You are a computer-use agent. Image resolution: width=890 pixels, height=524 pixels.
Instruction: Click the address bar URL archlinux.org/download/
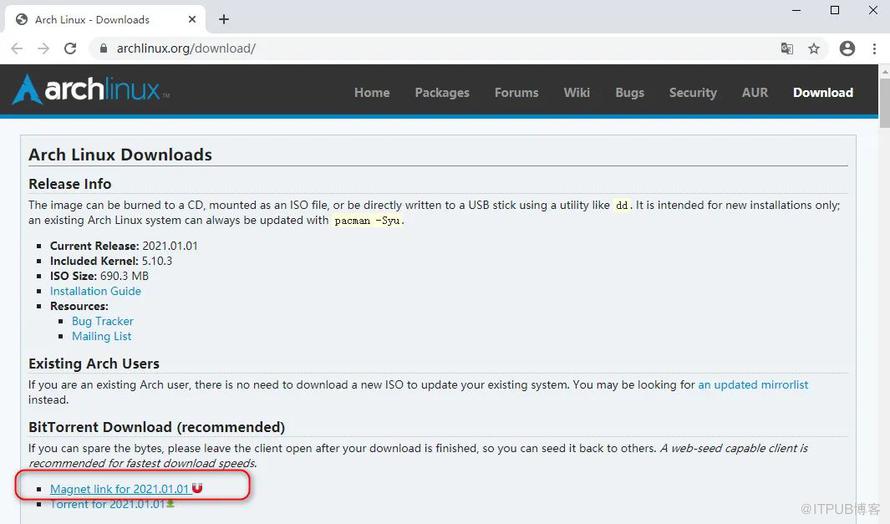pyautogui.click(x=186, y=49)
